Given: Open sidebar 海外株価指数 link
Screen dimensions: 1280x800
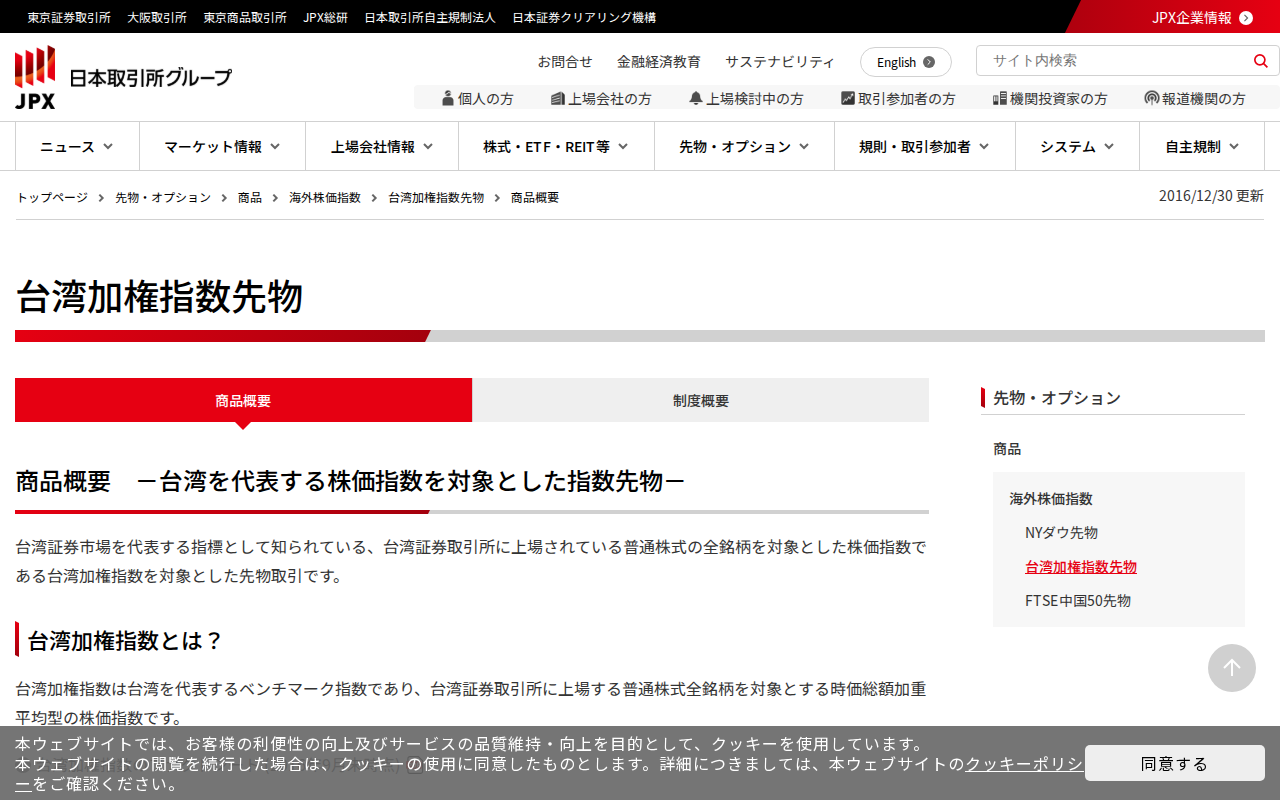Looking at the screenshot, I should coord(1051,499).
